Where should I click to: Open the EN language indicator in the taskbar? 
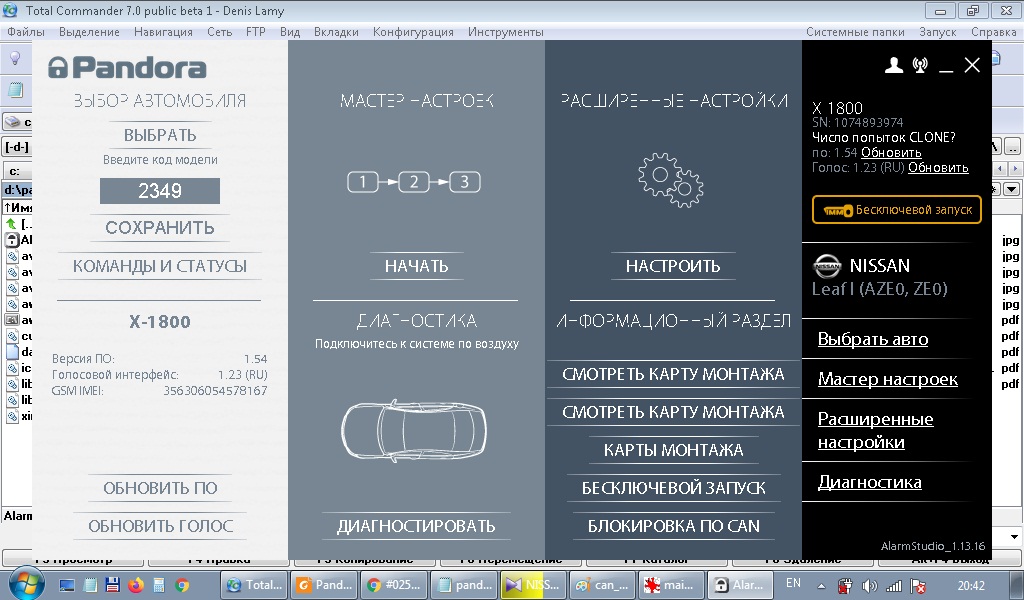point(794,582)
